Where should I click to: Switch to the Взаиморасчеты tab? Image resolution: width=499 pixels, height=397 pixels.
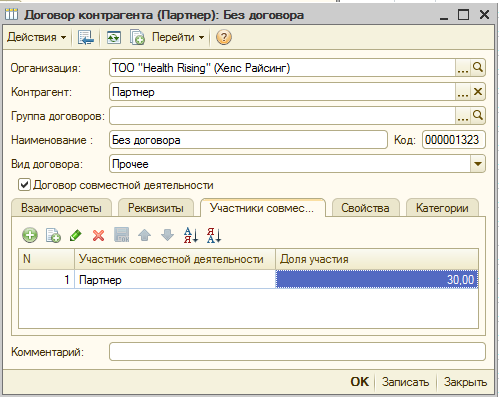(61, 208)
